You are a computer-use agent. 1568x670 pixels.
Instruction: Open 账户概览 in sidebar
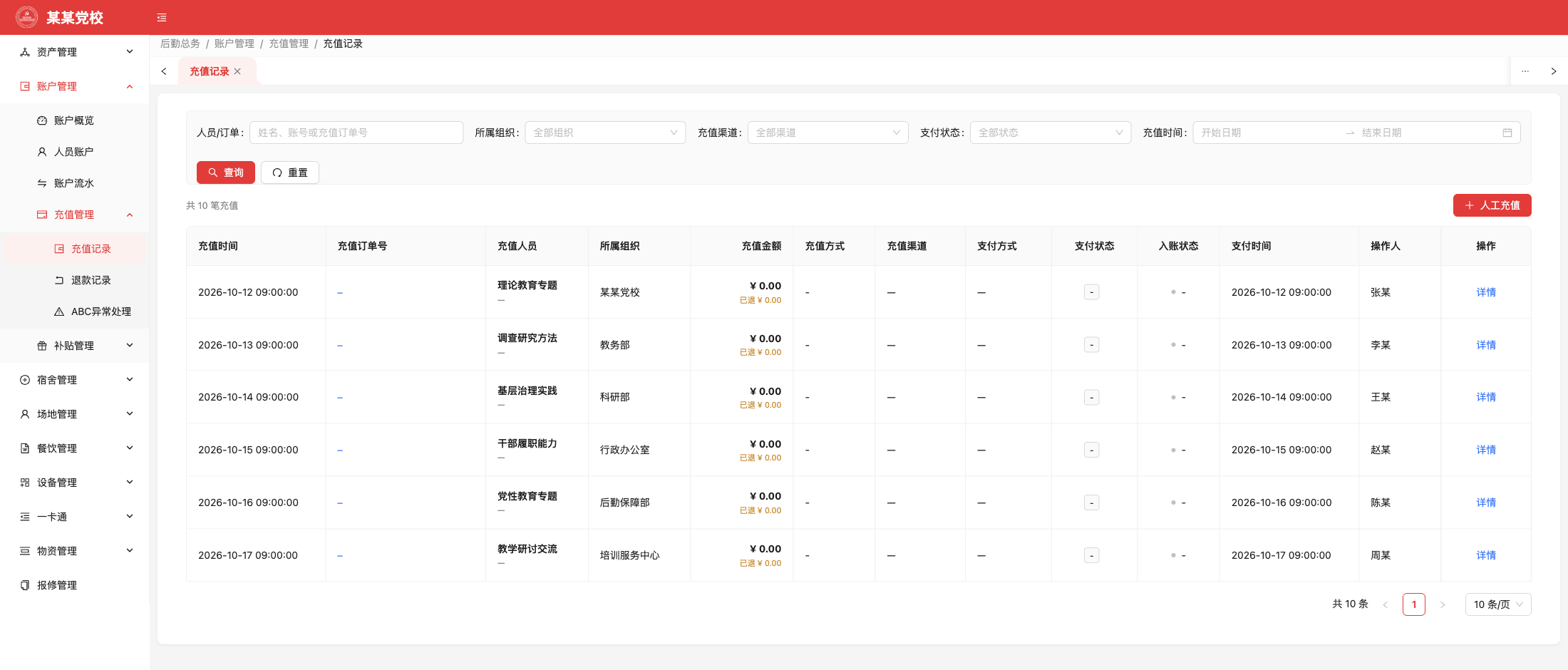[x=74, y=120]
